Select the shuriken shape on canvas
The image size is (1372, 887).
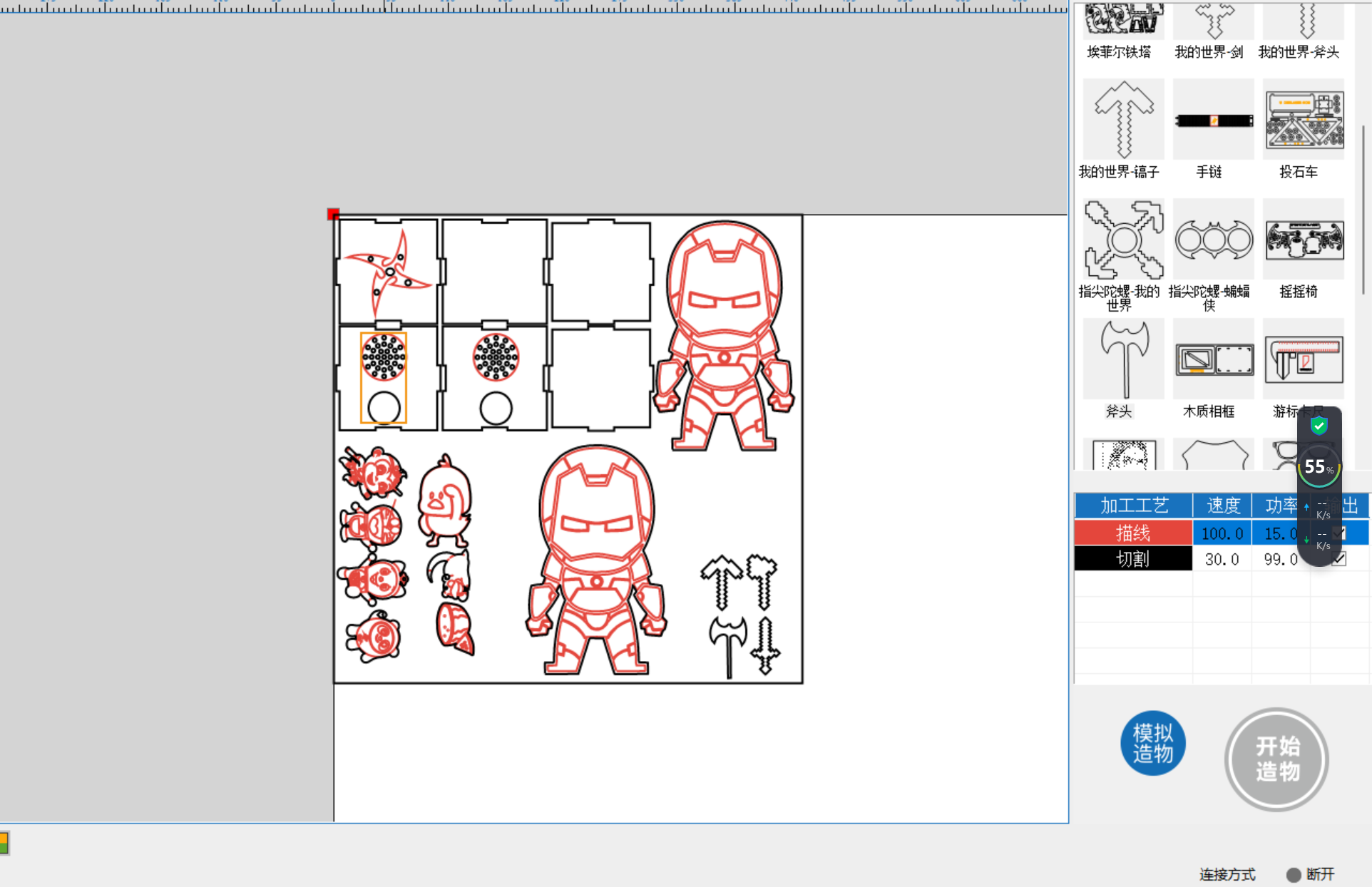click(389, 274)
